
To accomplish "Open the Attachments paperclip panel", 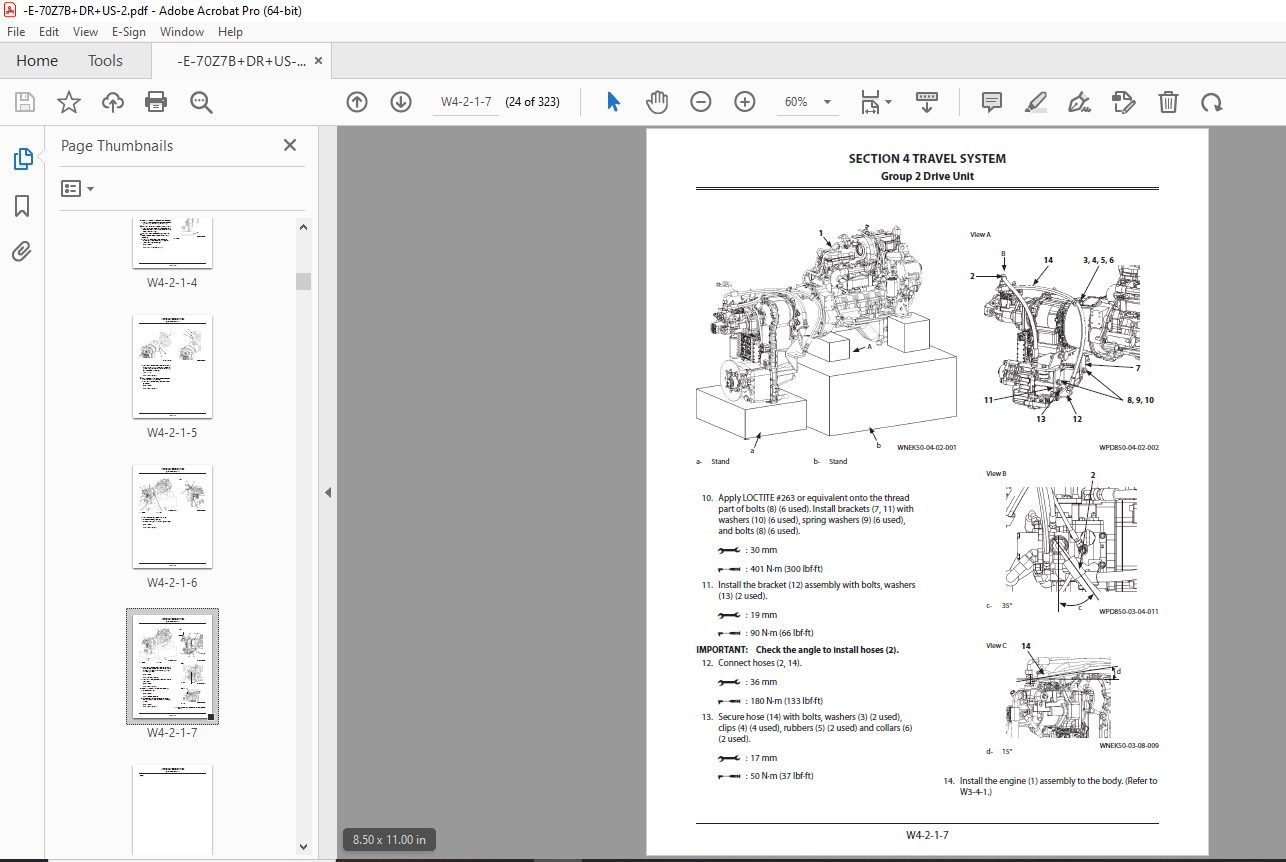I will pos(22,251).
